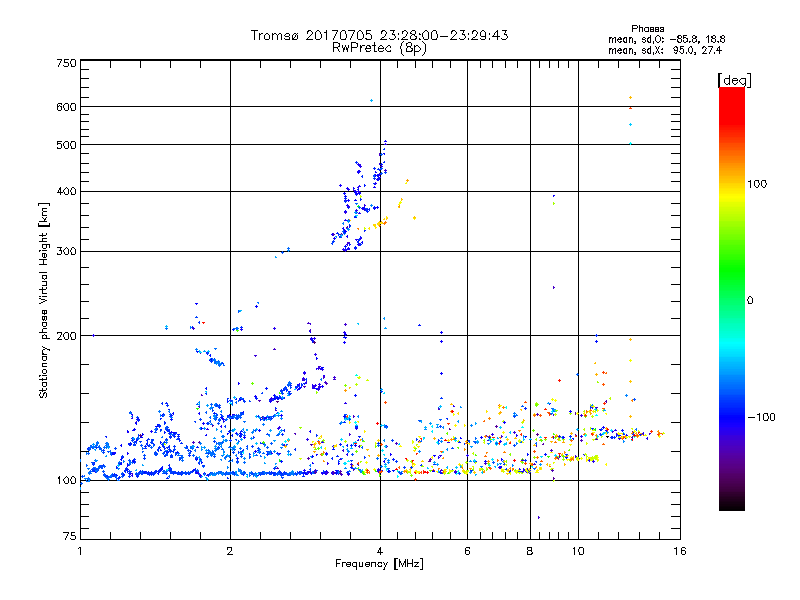Click the '100' y-axis tick label
800x600 pixels.
(66, 480)
